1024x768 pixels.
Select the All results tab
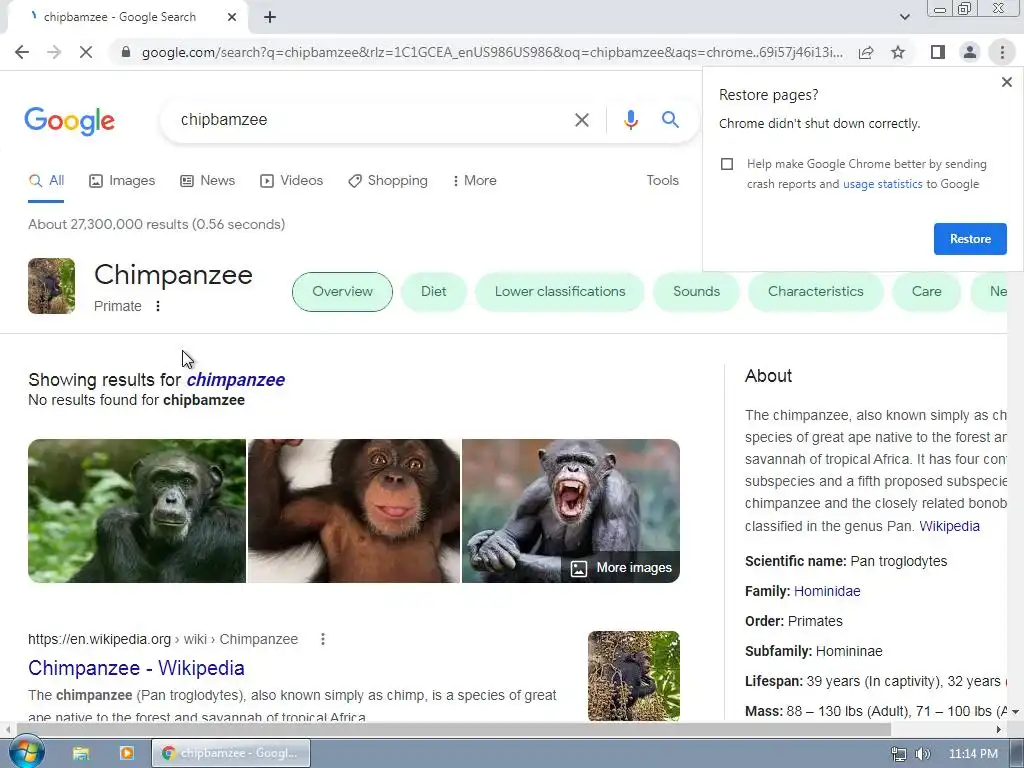46,181
